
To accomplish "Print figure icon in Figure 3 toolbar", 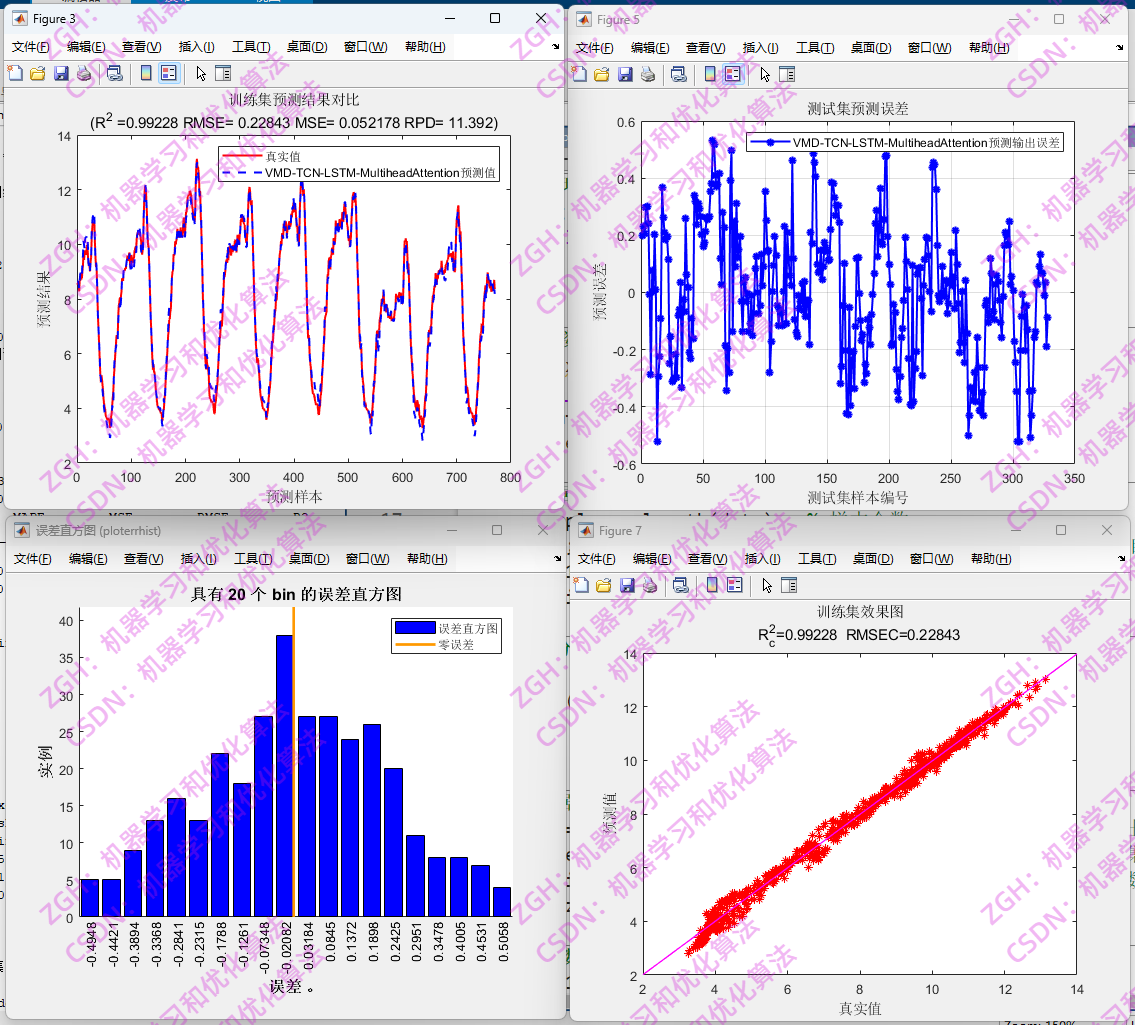I will [84, 73].
